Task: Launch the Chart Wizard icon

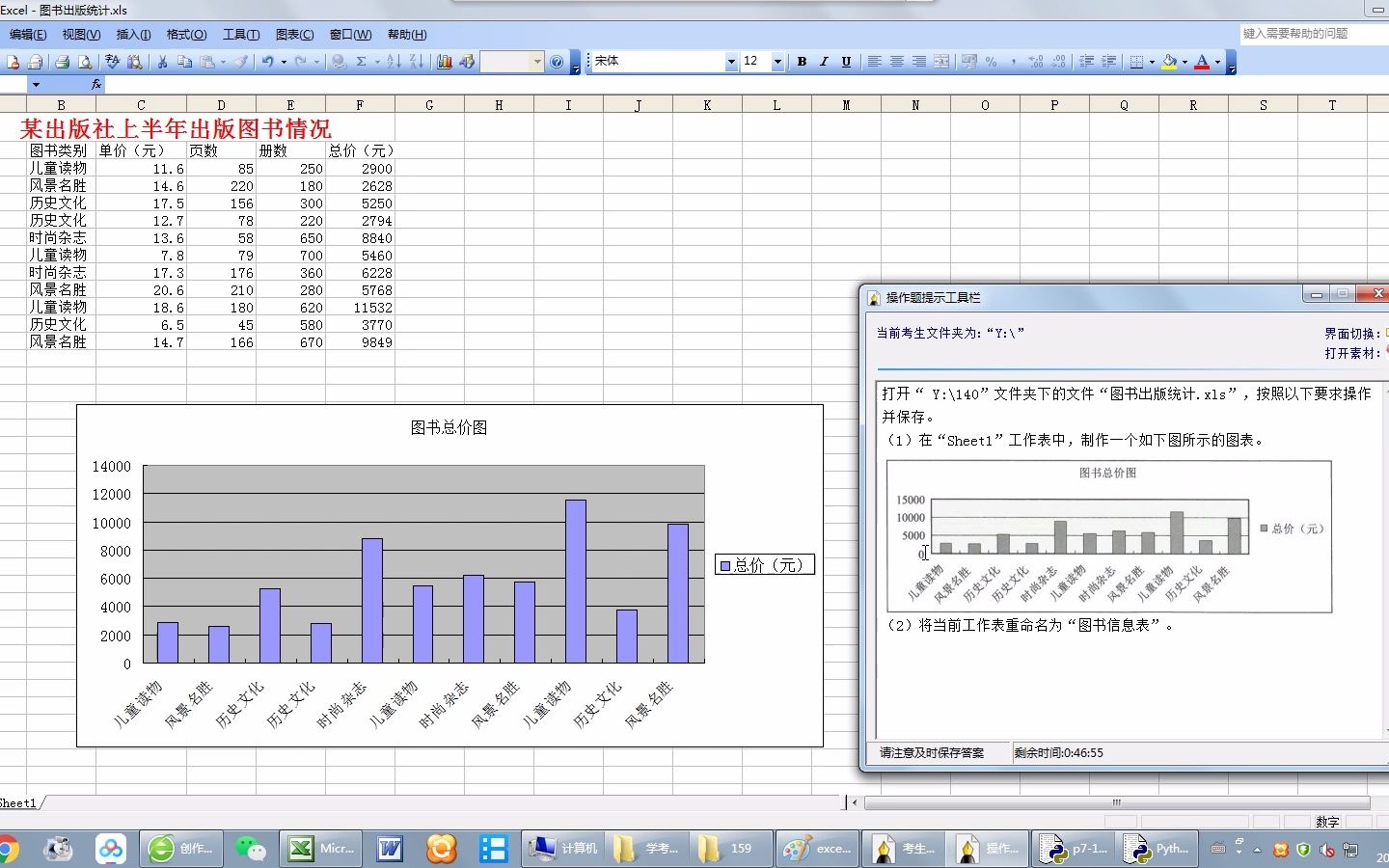Action: [444, 62]
